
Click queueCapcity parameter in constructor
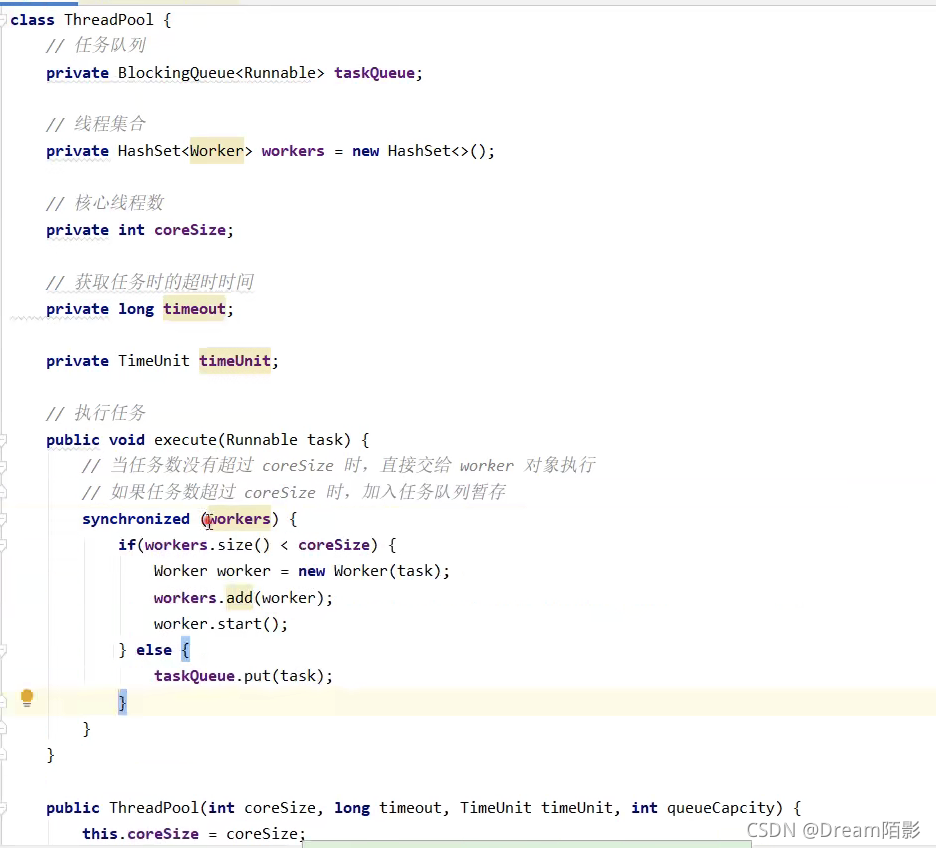point(721,808)
